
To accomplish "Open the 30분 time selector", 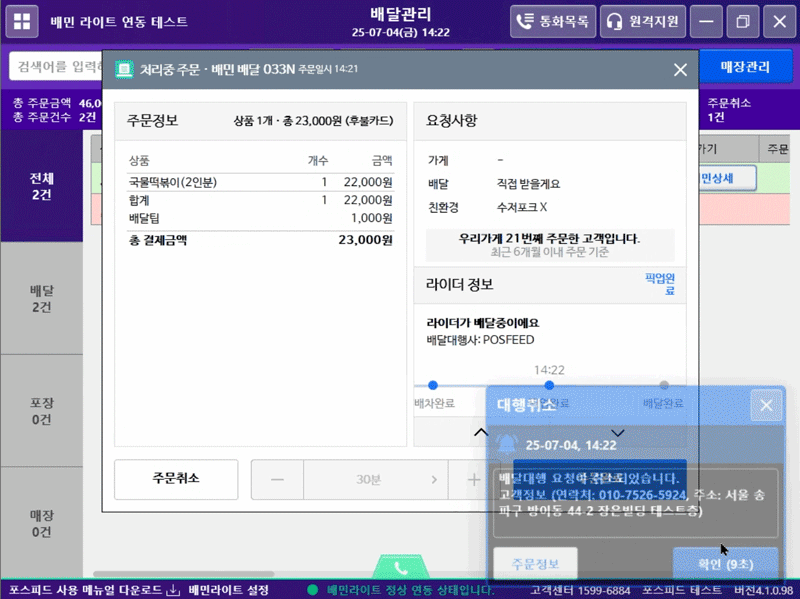I will (376, 480).
